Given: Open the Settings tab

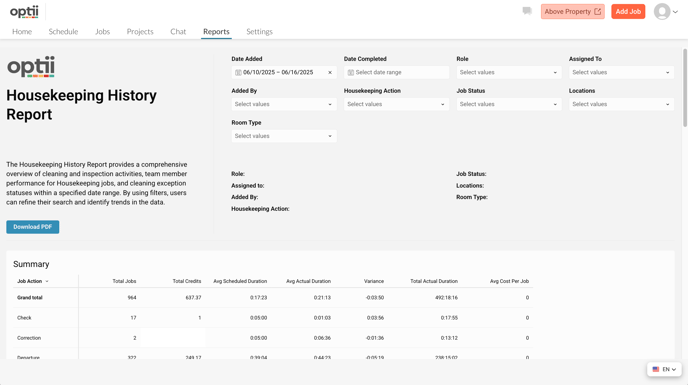Looking at the screenshot, I should (x=259, y=32).
